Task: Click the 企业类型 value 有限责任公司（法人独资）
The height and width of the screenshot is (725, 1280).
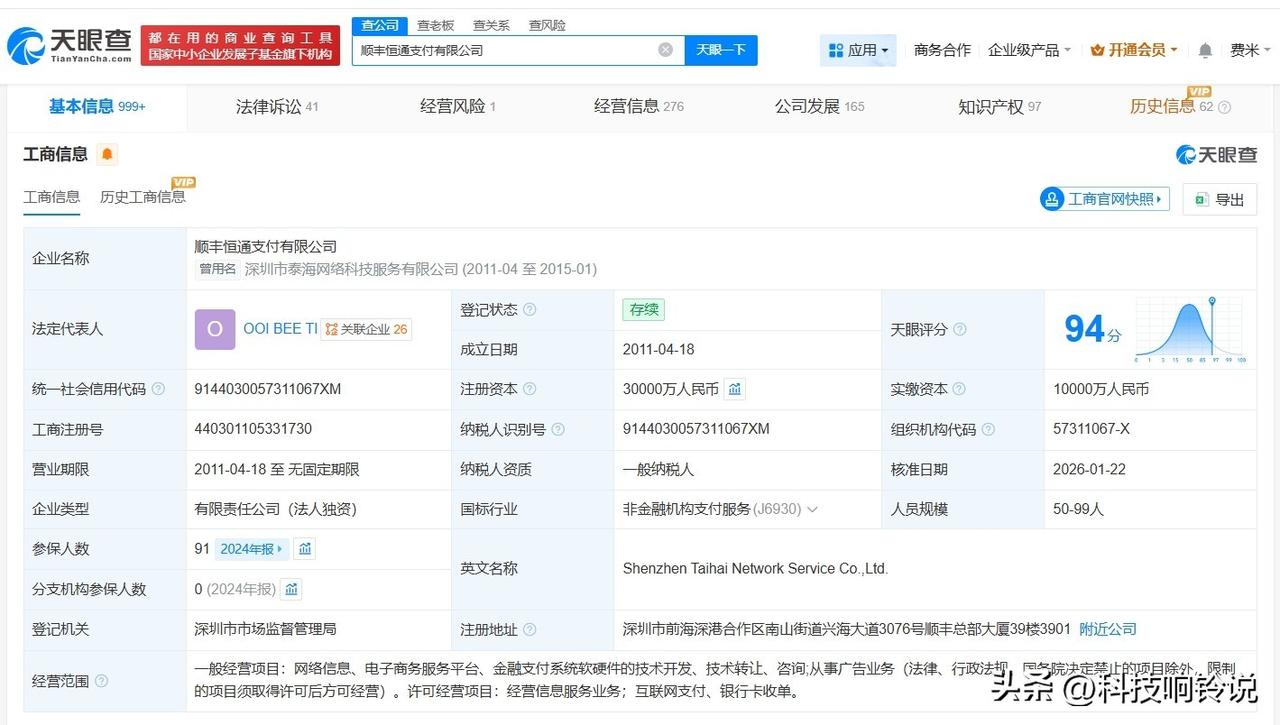Action: click(276, 509)
